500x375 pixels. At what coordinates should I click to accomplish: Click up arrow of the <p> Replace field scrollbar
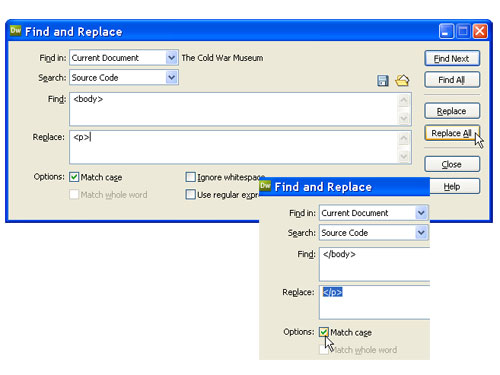point(404,138)
